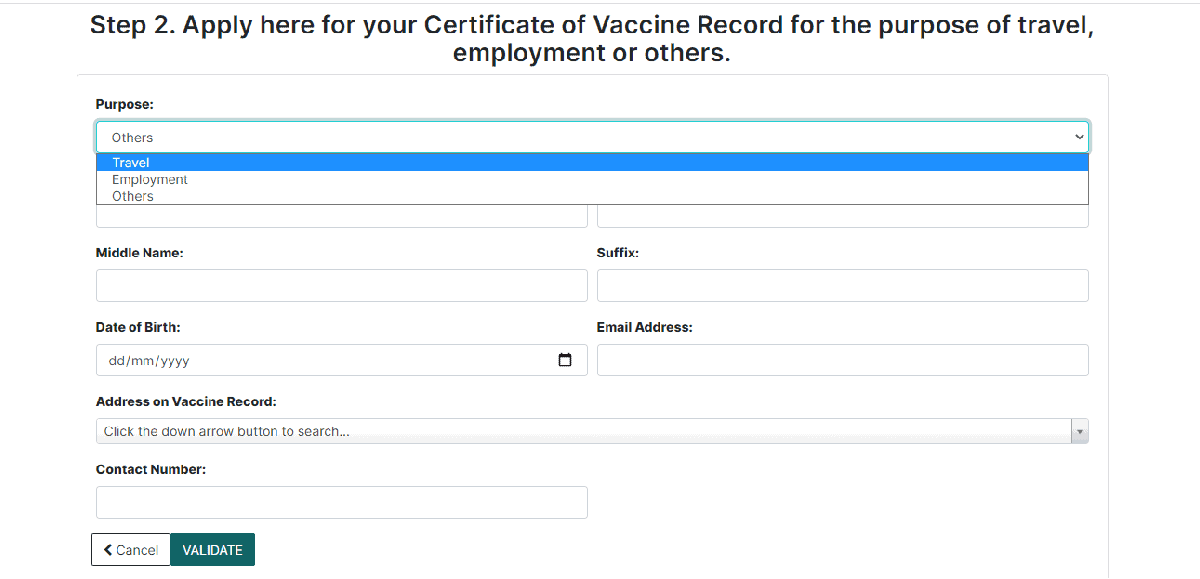Focus the Email Address field
The width and height of the screenshot is (1200, 579).
pos(842,360)
